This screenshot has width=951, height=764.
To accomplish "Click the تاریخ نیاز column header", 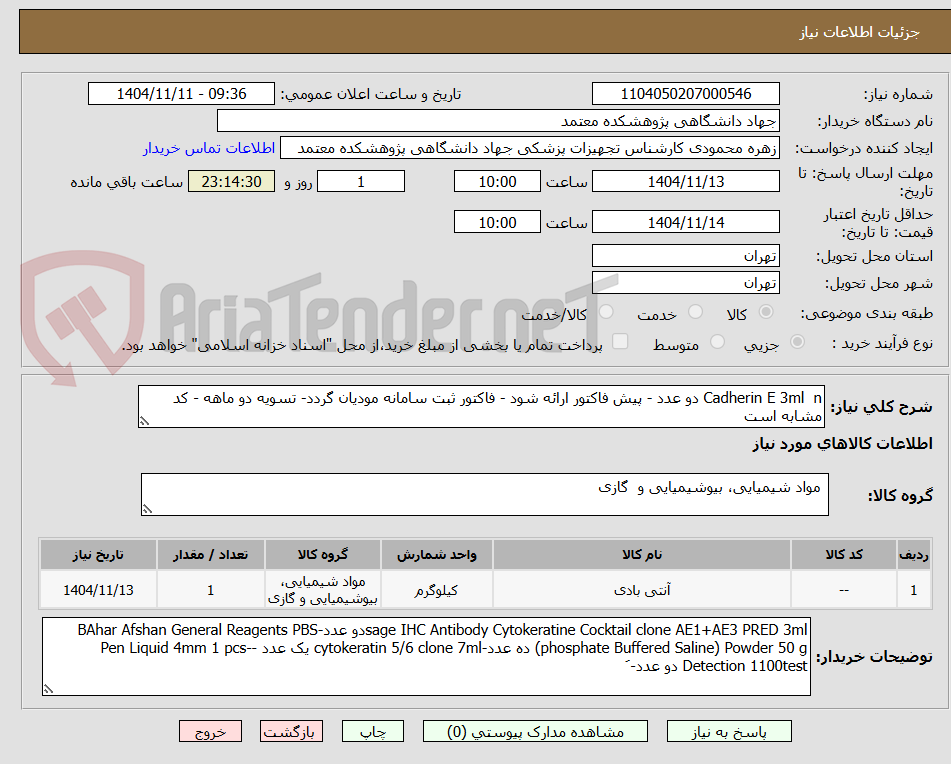I will [98, 555].
